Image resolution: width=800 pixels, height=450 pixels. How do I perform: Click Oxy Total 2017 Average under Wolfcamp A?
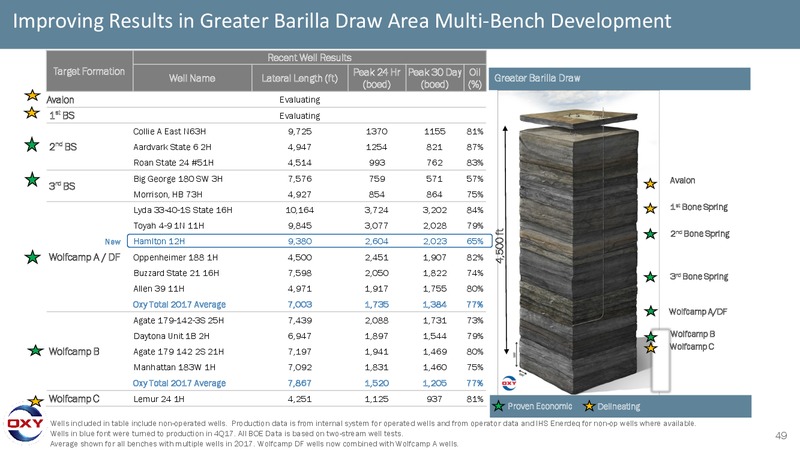coord(179,305)
